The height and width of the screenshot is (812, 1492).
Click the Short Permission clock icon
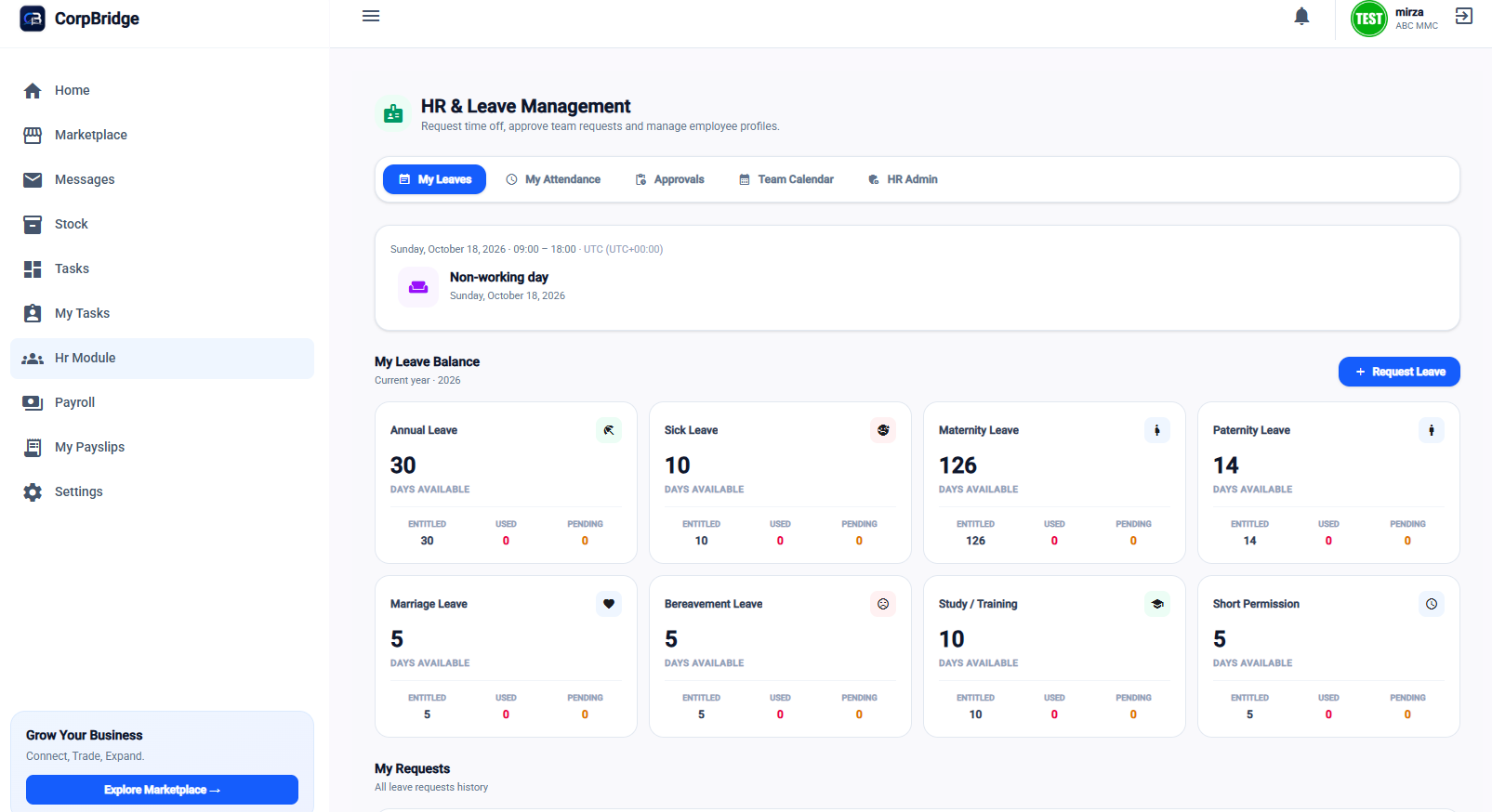click(1432, 604)
